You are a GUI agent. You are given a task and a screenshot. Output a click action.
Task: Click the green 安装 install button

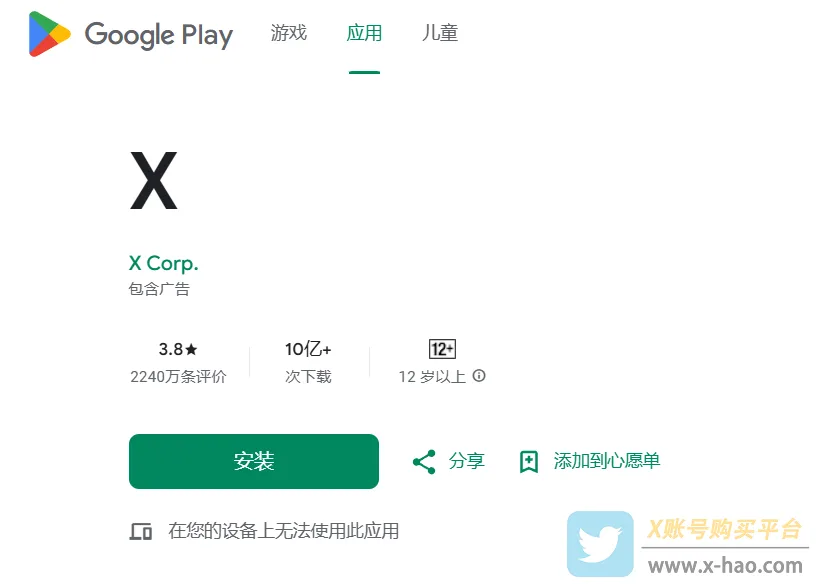pos(254,461)
